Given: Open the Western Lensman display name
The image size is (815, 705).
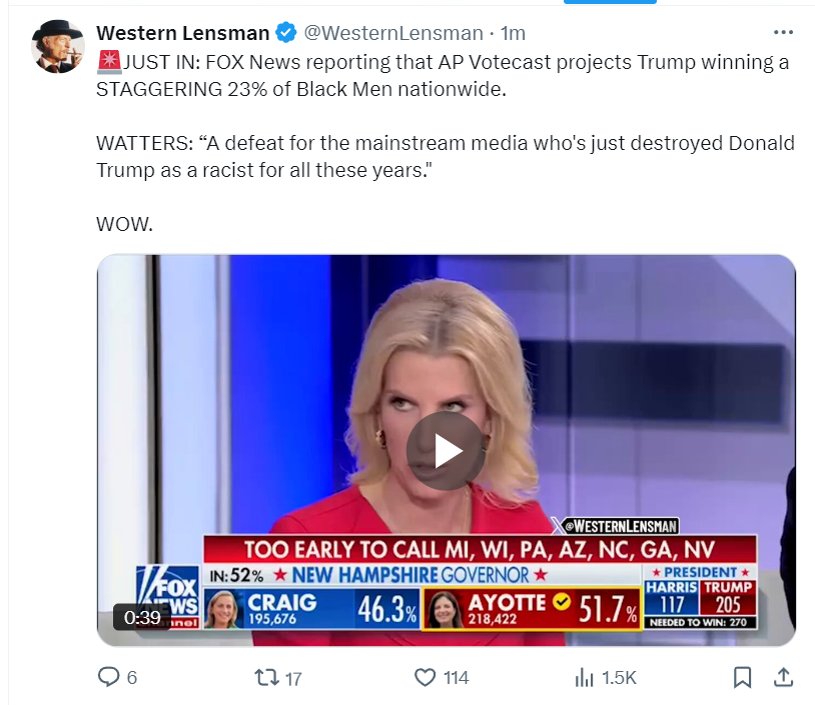Looking at the screenshot, I should pos(182,33).
